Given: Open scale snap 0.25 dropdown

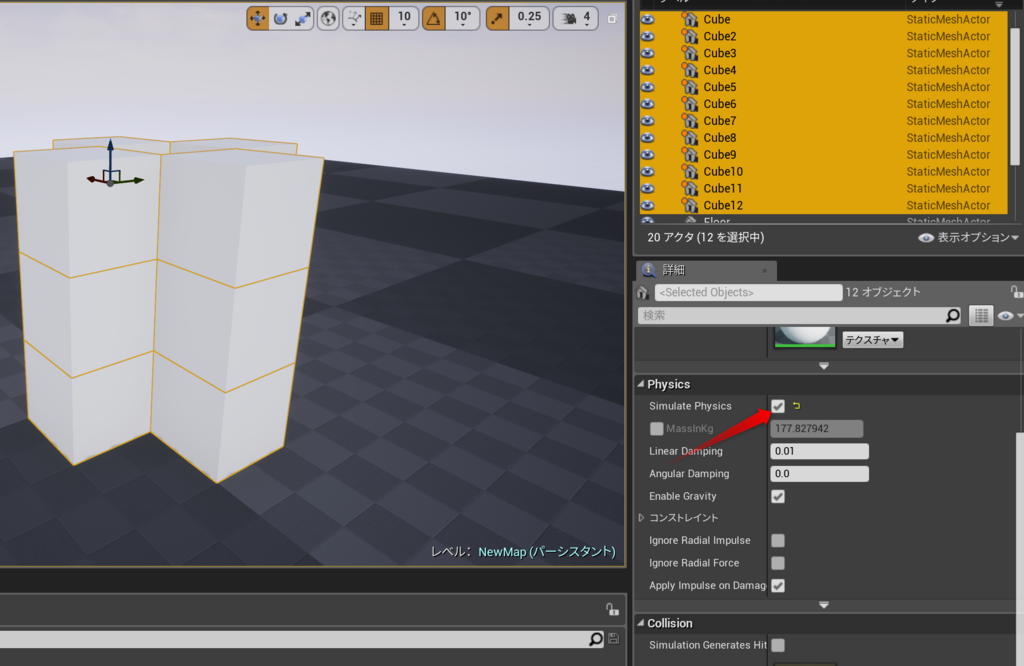Looking at the screenshot, I should pos(529,18).
